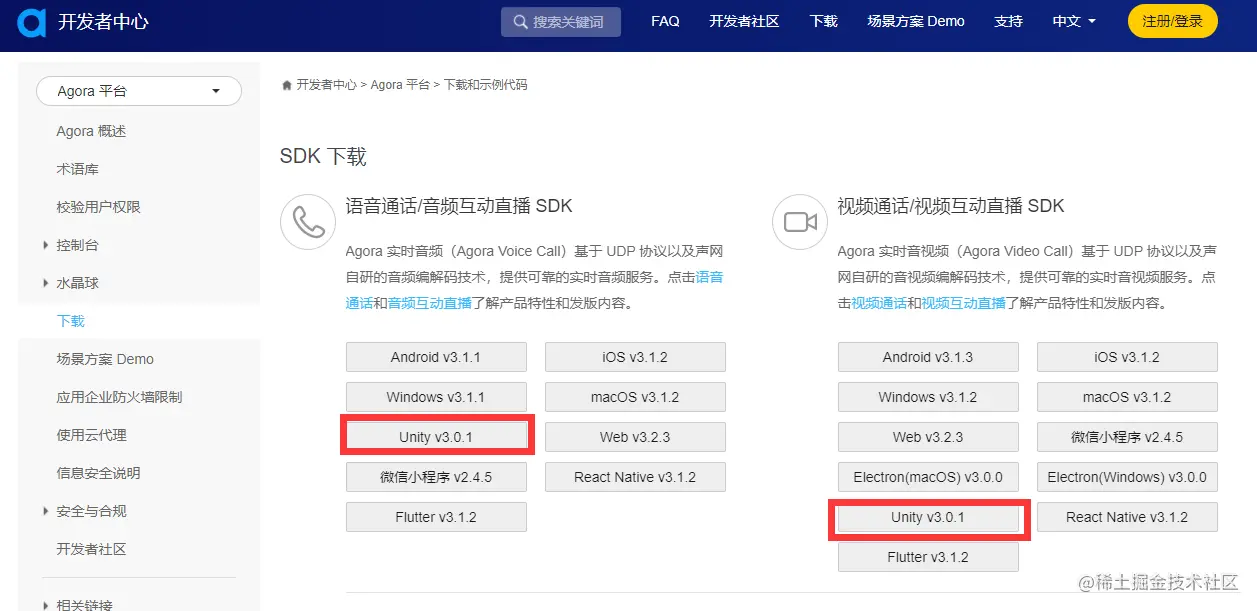Click the 视频通话 link in video description

879,303
